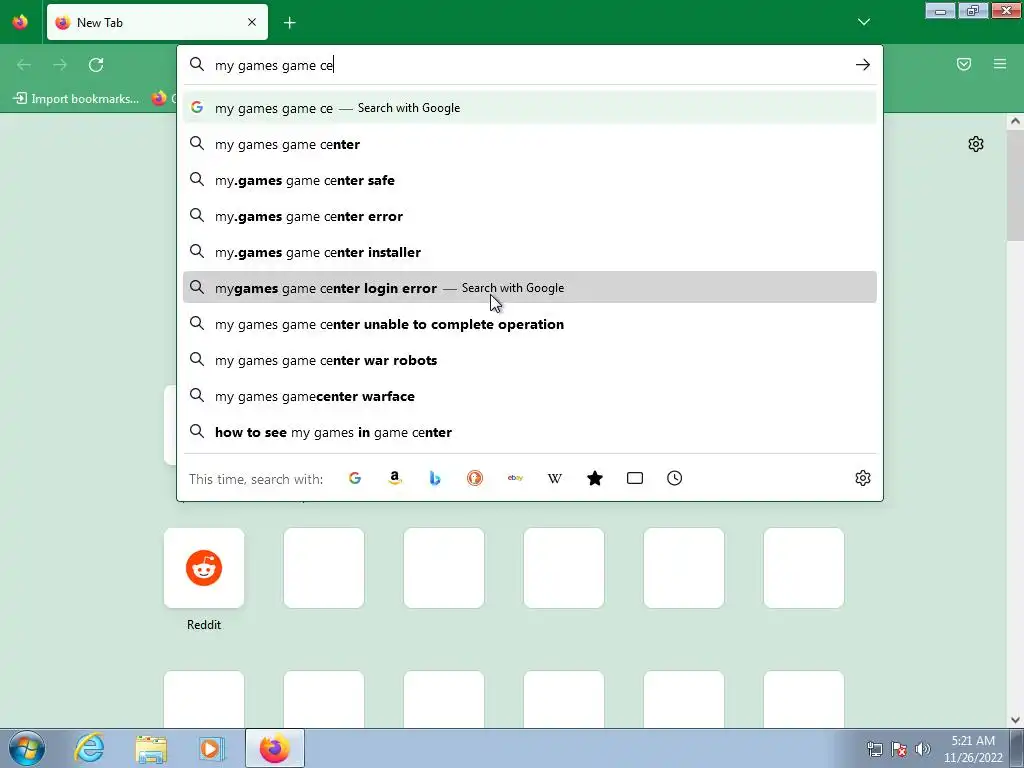Select 'game center war robots' suggestion
The height and width of the screenshot is (768, 1024).
(x=530, y=360)
